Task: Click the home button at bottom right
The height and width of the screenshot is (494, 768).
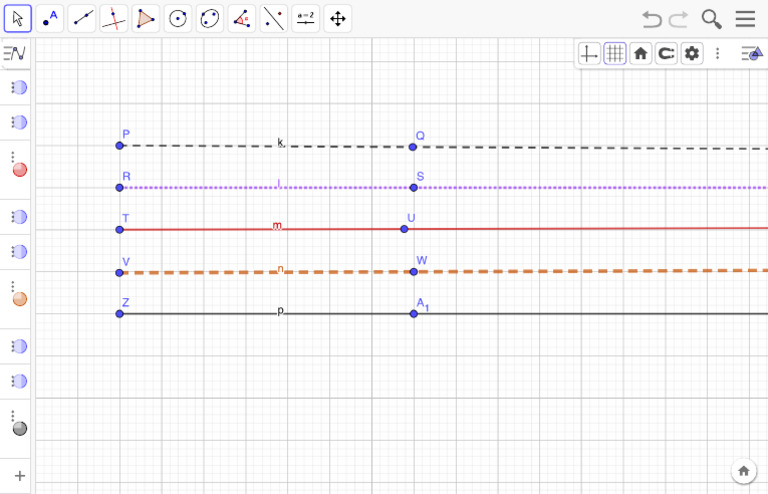Action: coord(744,471)
